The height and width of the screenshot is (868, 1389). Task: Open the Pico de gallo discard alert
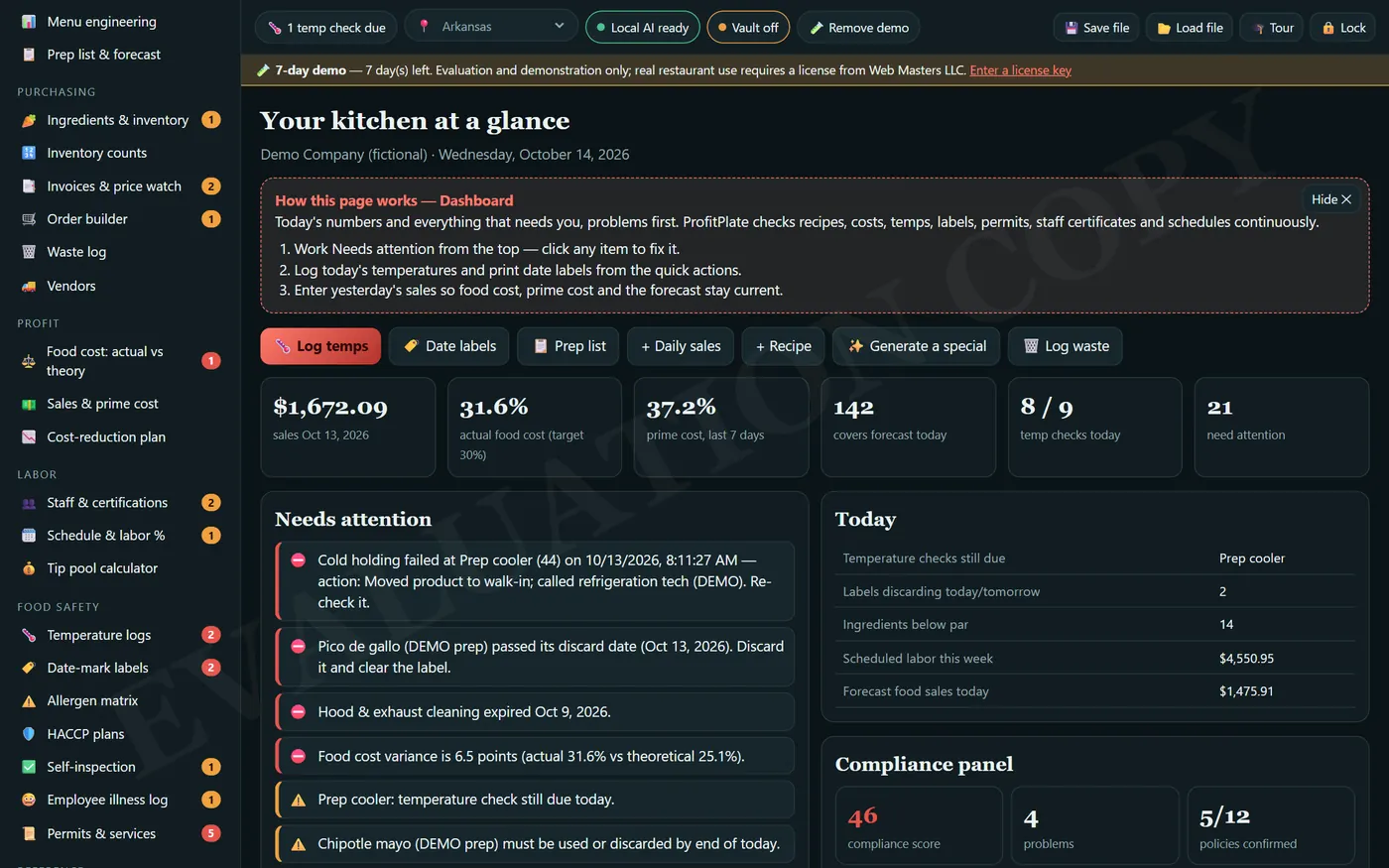pyautogui.click(x=535, y=657)
